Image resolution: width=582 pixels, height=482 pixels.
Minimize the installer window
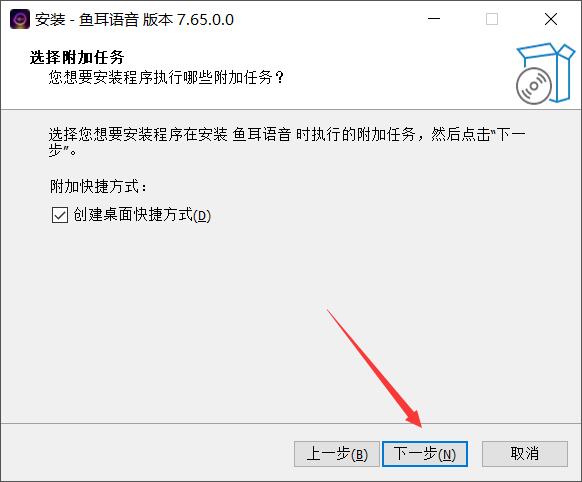pos(434,19)
